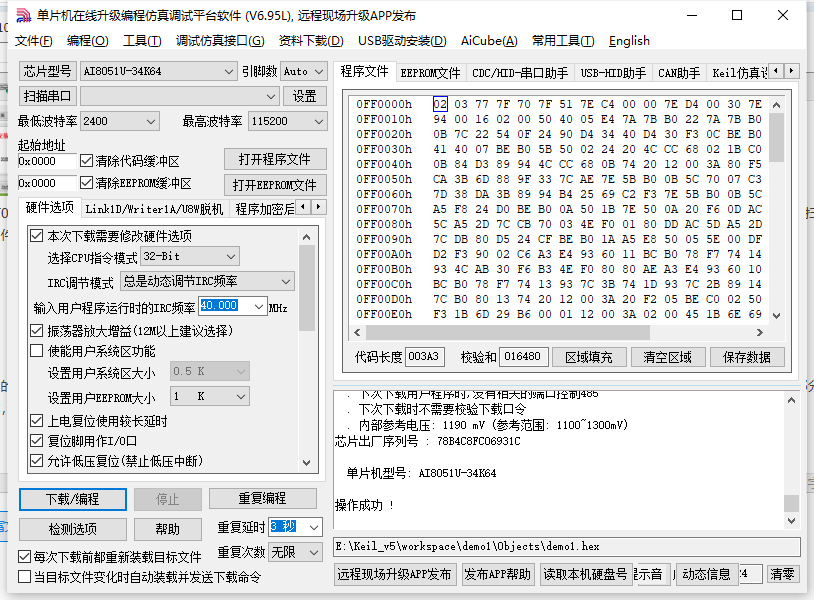Image resolution: width=814 pixels, height=600 pixels.
Task: Click the app logo icon in title bar
Action: pos(23,16)
